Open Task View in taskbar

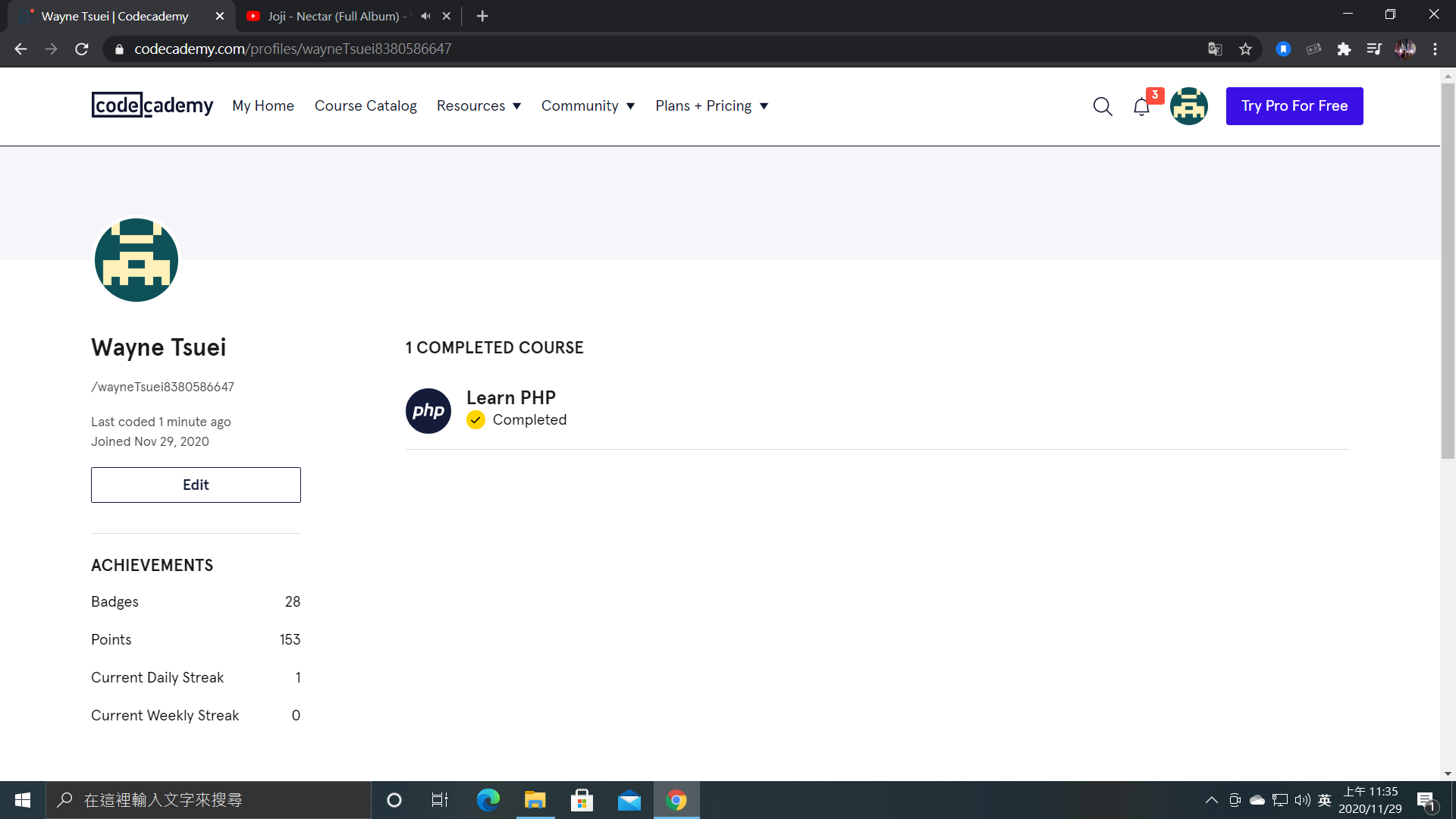click(440, 800)
